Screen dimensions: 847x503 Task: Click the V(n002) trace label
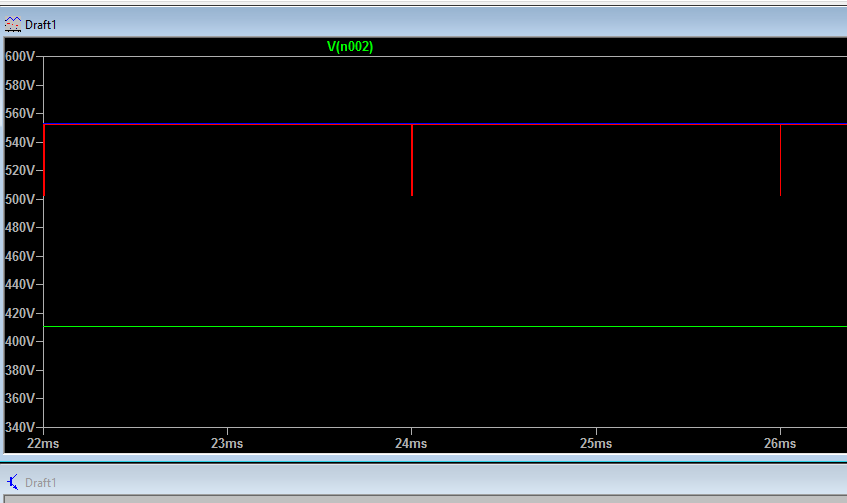350,46
